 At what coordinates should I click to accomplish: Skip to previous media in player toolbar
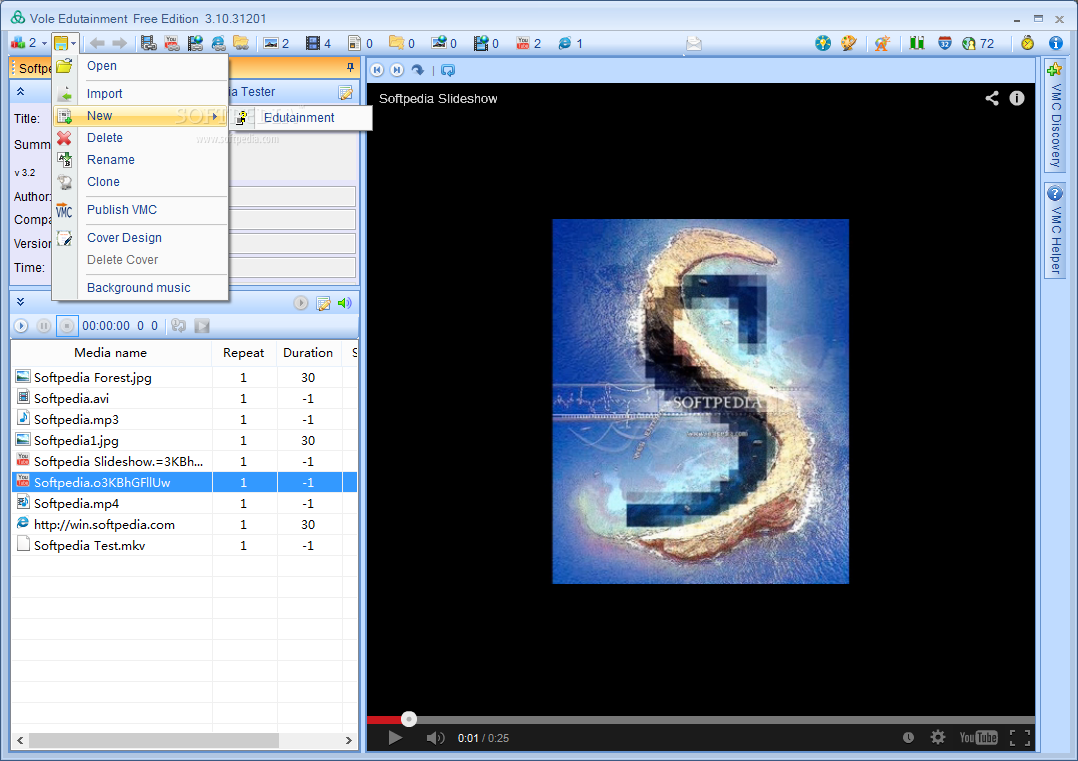(377, 69)
